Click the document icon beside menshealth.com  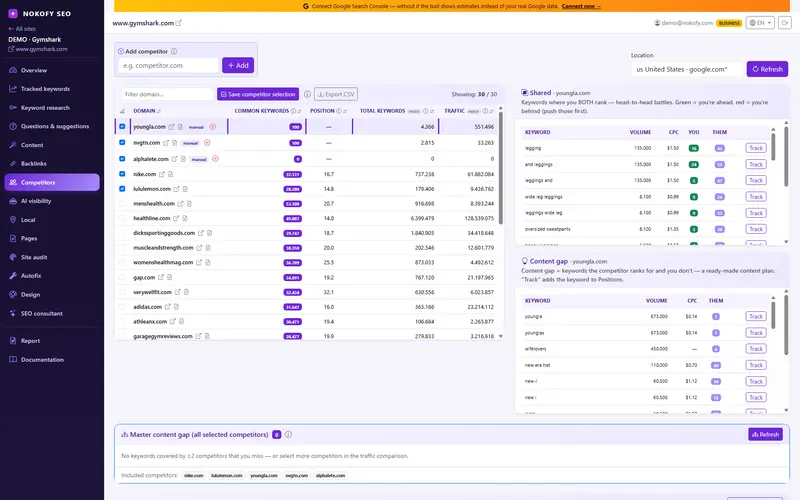coord(189,204)
